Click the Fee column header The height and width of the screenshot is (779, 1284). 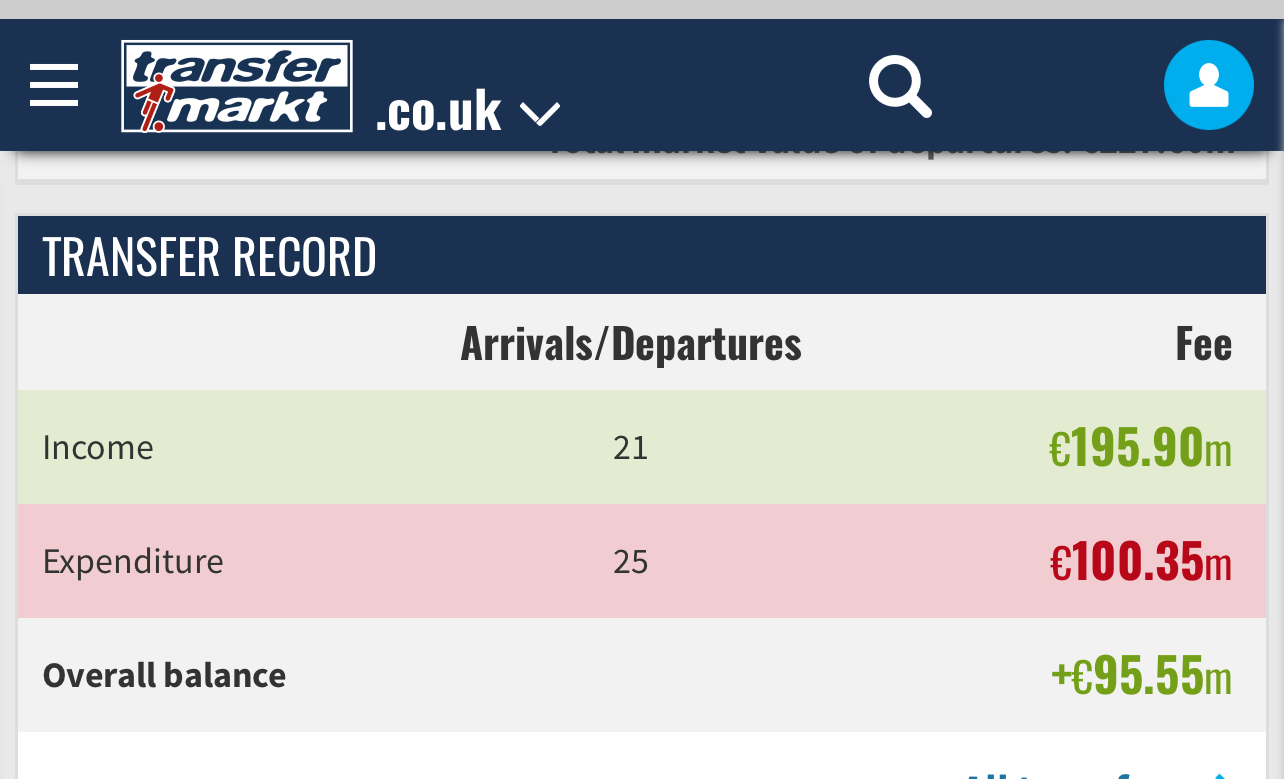pos(1204,344)
